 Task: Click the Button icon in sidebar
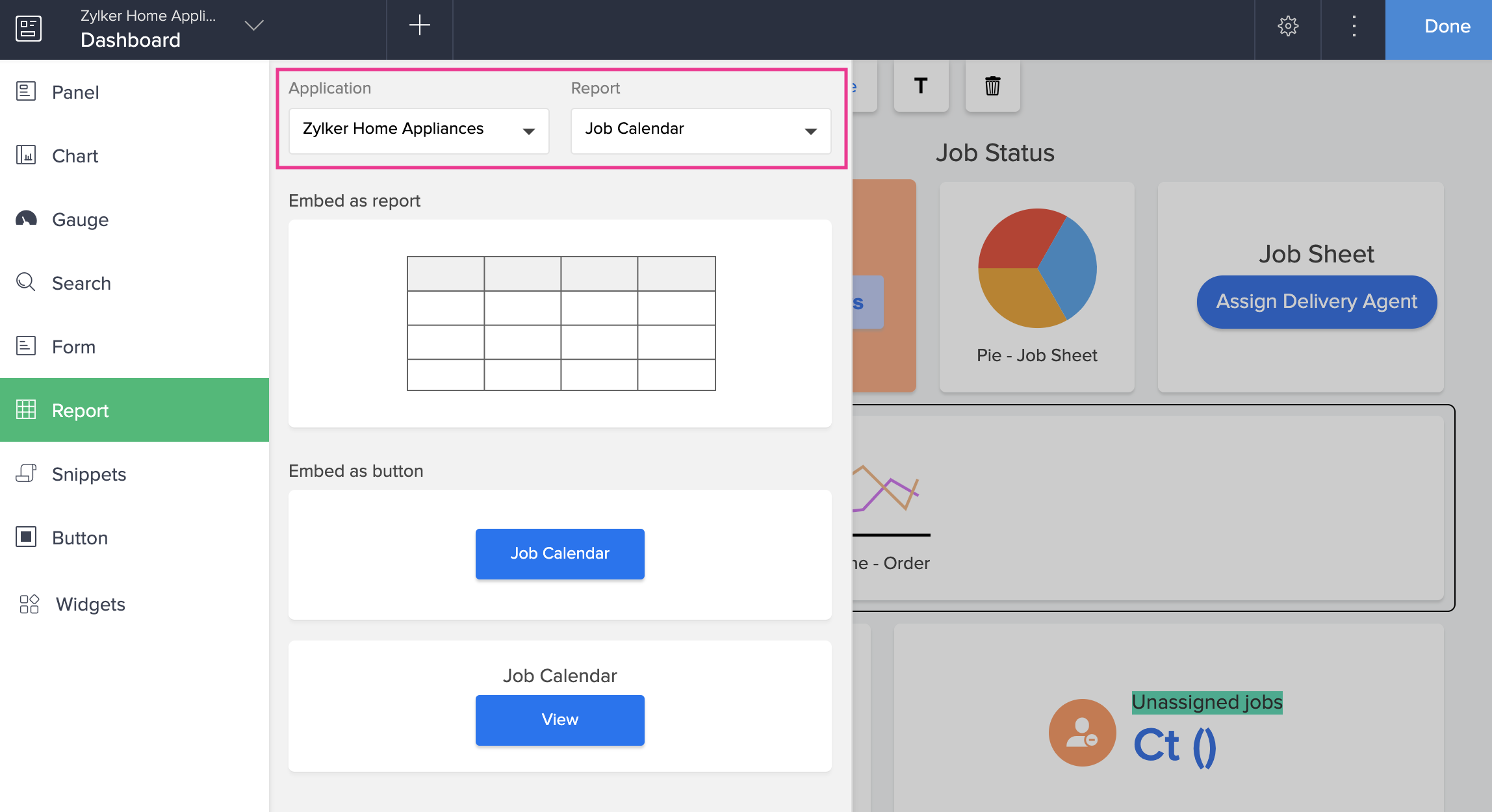pyautogui.click(x=26, y=537)
